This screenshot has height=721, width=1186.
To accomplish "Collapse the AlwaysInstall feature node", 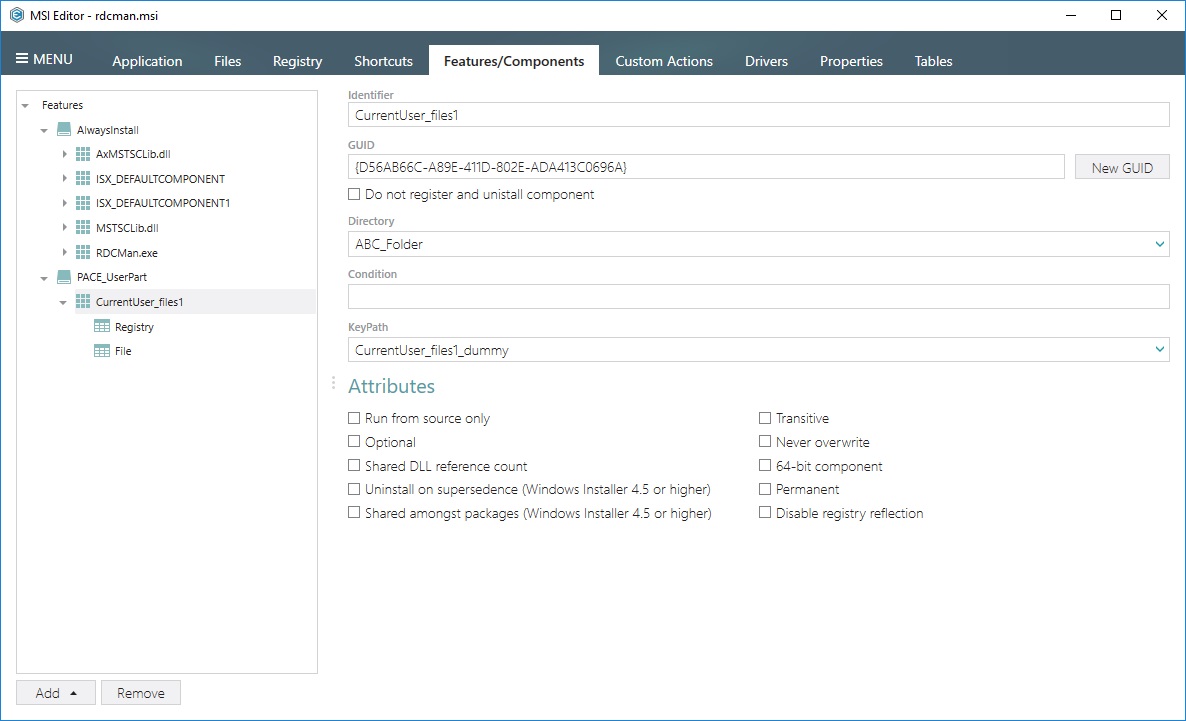I will point(44,131).
